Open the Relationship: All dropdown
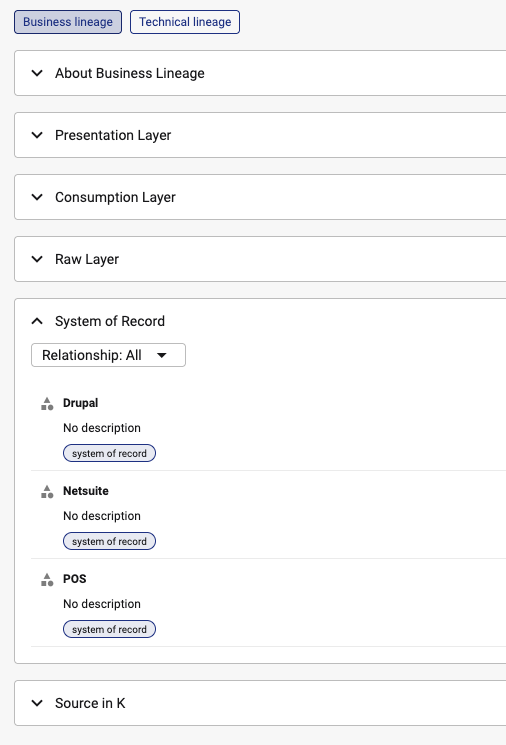This screenshot has height=745, width=506. [x=108, y=355]
